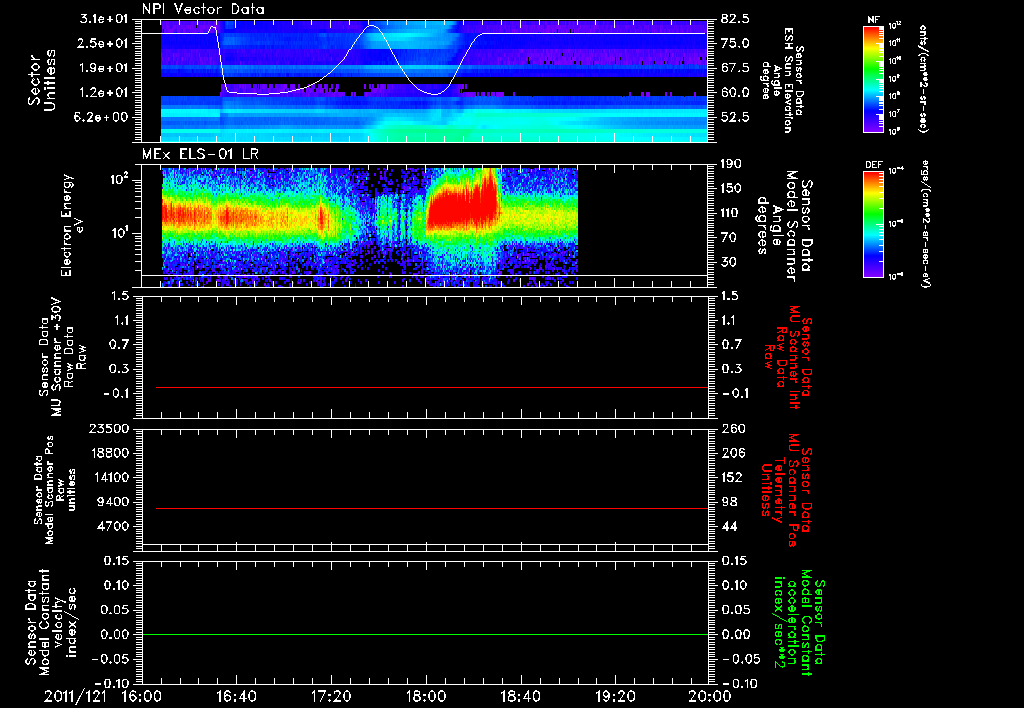The height and width of the screenshot is (708, 1024).
Task: Click the 67.5 elevation angle tick label
Action: (x=735, y=68)
